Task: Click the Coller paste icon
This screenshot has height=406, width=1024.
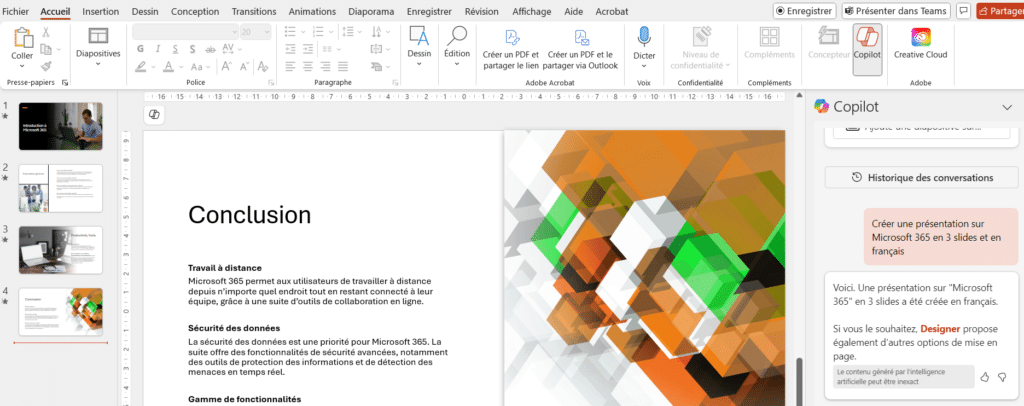Action: pos(22,38)
